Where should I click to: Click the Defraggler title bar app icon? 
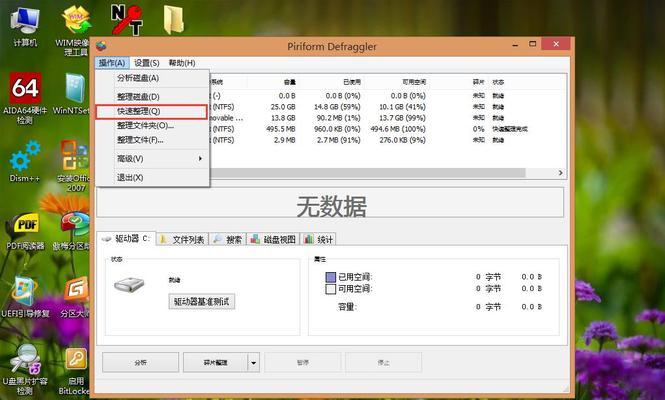coord(103,45)
